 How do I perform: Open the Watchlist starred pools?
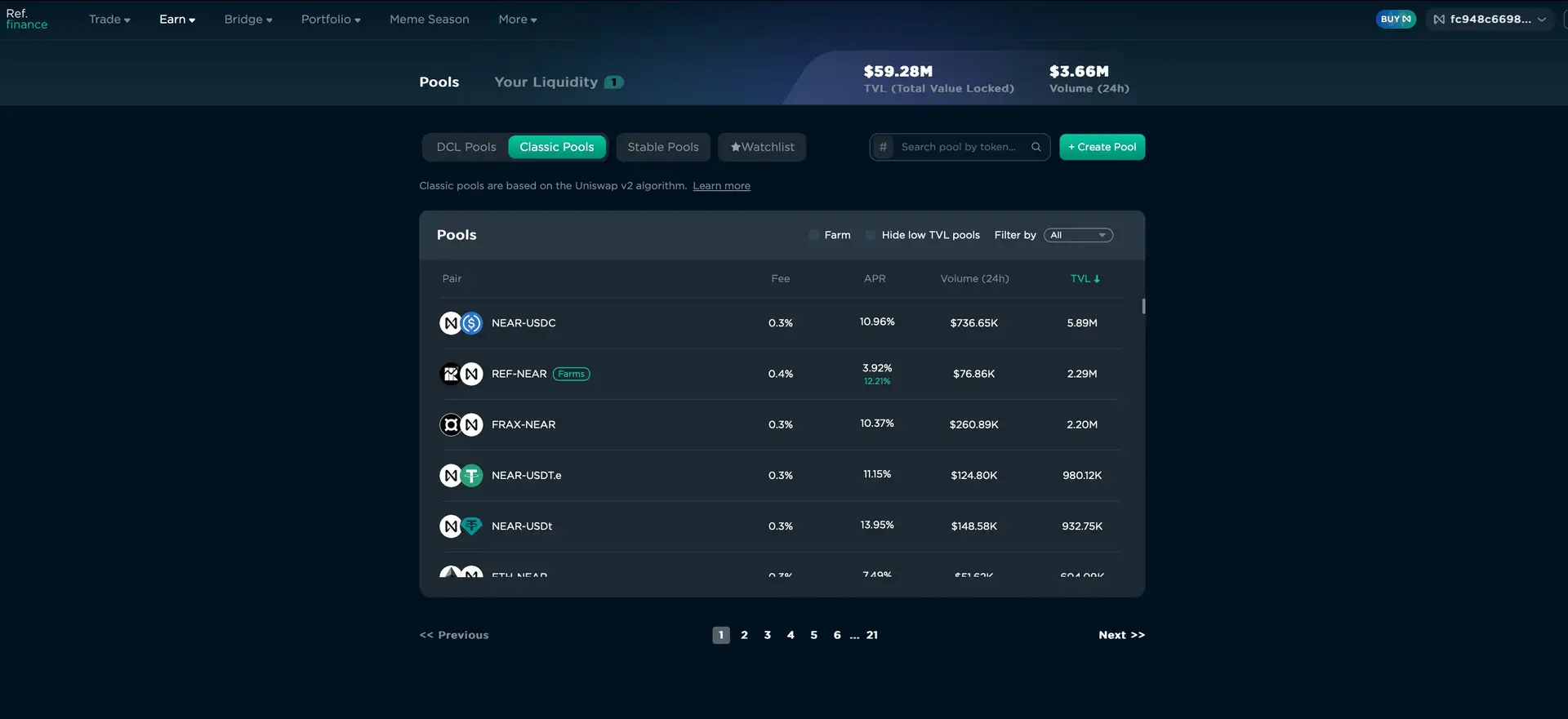coord(762,147)
